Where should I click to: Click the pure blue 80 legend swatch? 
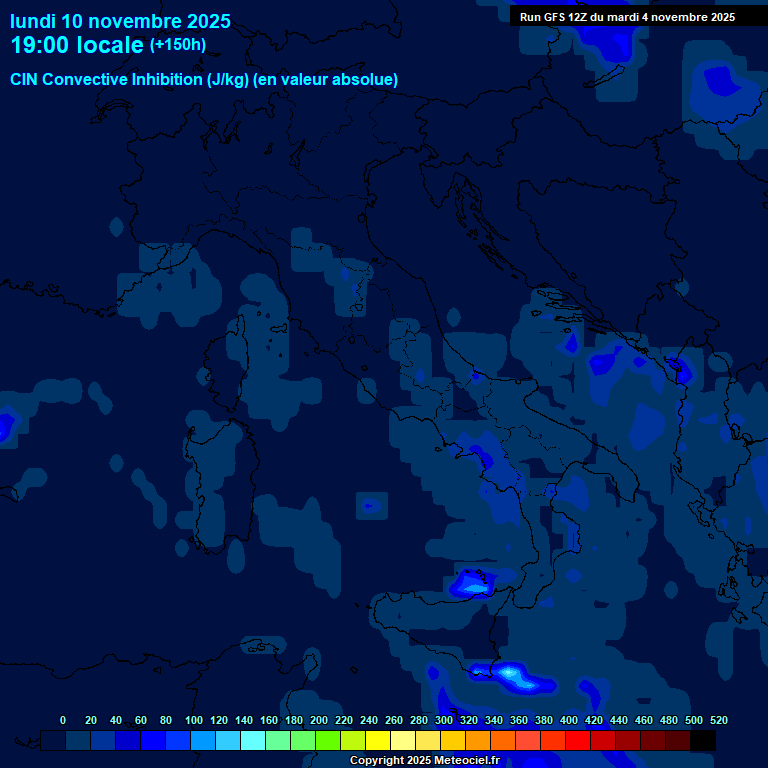[153, 741]
